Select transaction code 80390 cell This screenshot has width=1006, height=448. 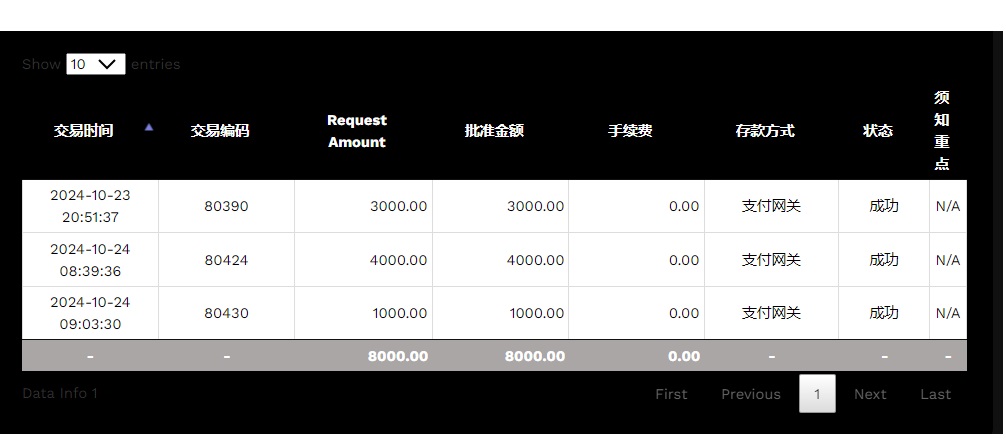pos(226,206)
